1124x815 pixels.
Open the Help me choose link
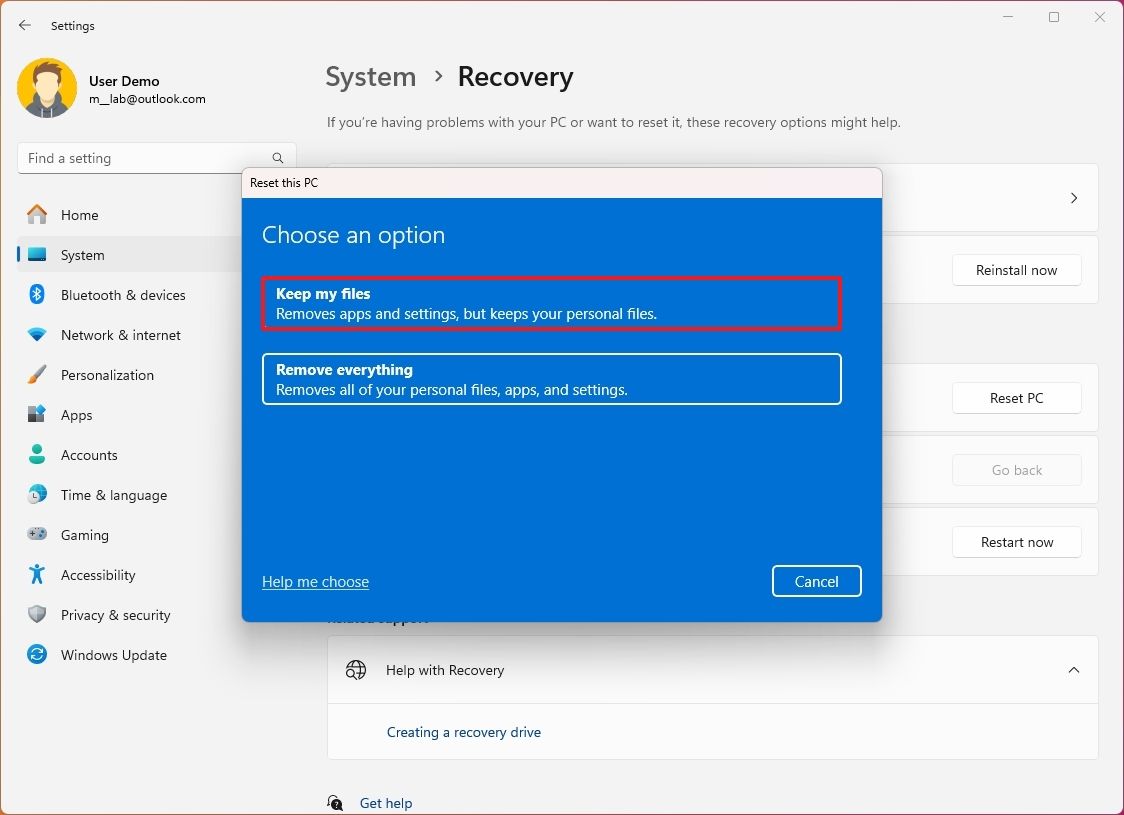(315, 581)
